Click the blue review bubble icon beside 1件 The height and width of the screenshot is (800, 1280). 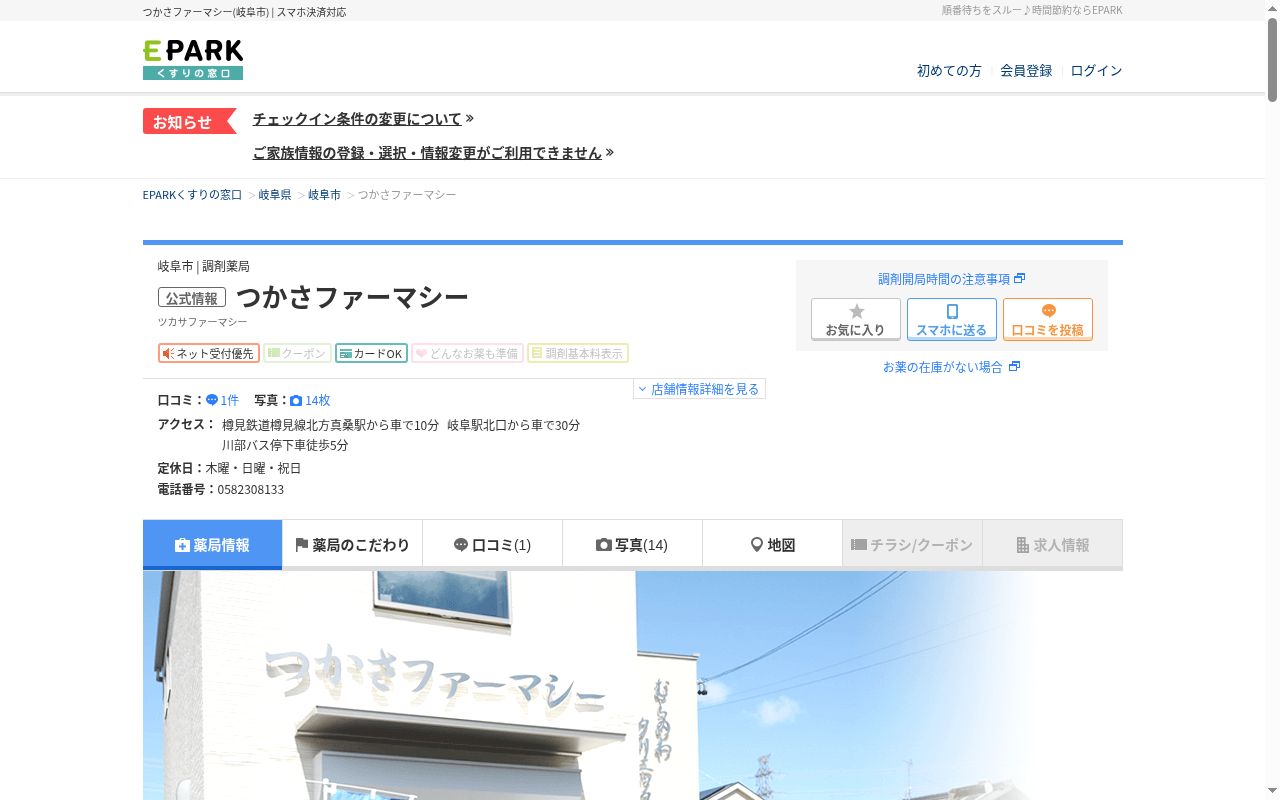(212, 400)
